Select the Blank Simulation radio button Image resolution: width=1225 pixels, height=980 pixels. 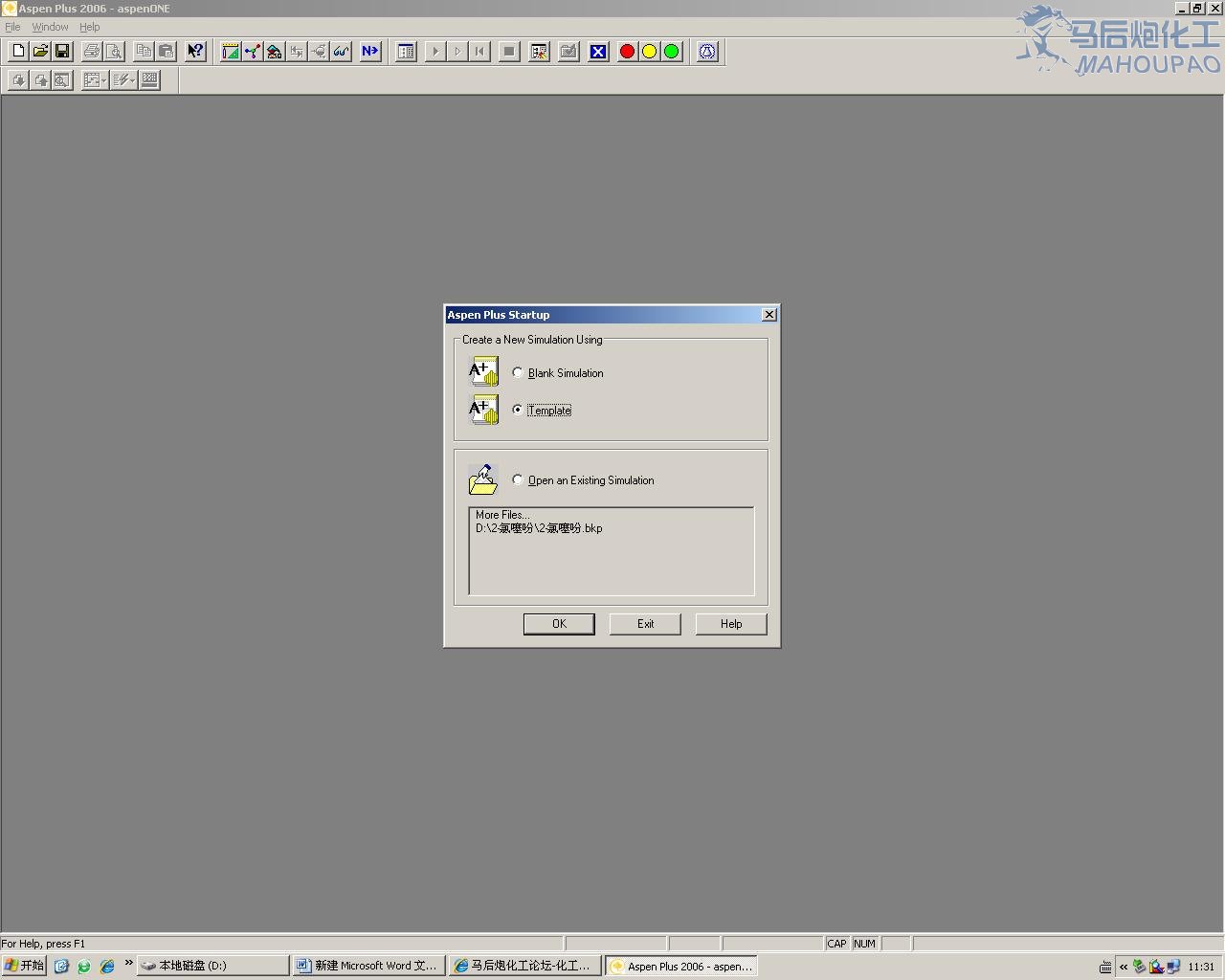click(518, 372)
